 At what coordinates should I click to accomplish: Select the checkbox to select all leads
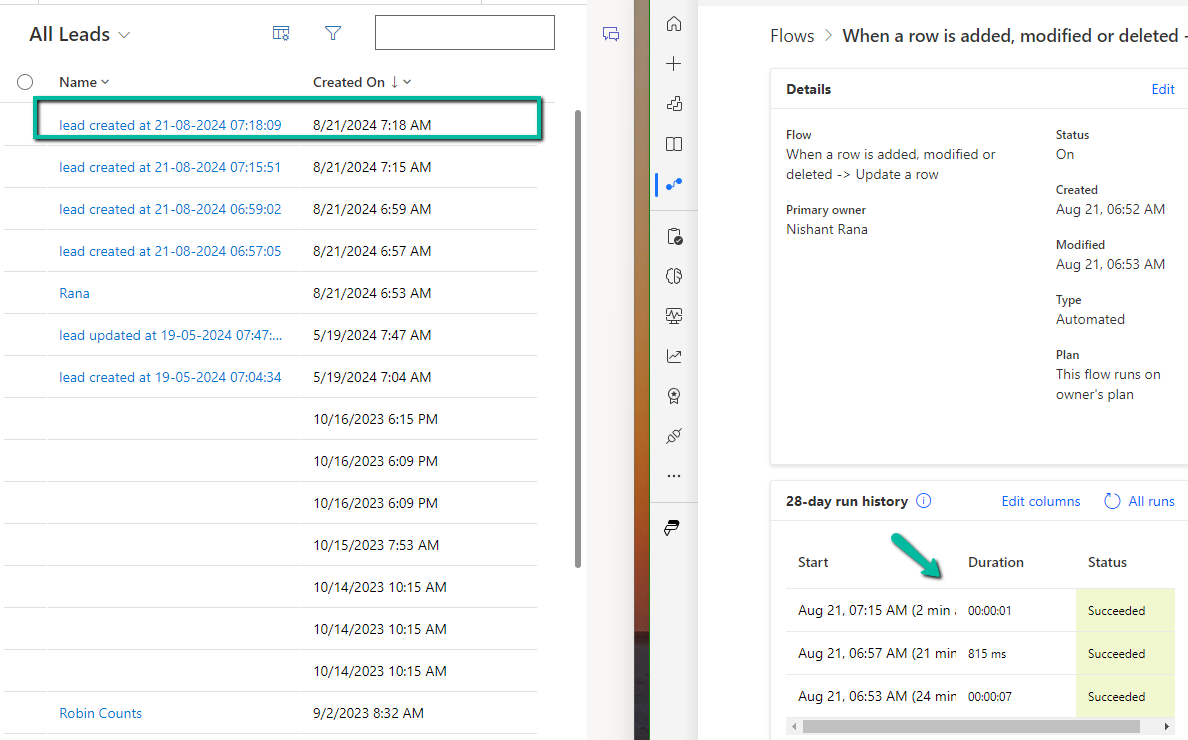(x=25, y=82)
